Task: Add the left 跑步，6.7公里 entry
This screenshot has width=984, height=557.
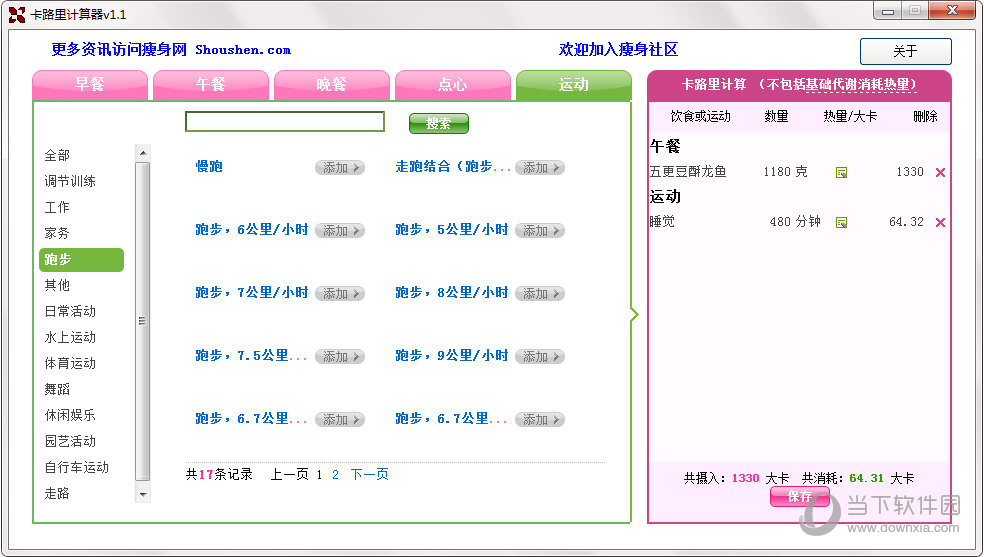Action: (x=340, y=419)
